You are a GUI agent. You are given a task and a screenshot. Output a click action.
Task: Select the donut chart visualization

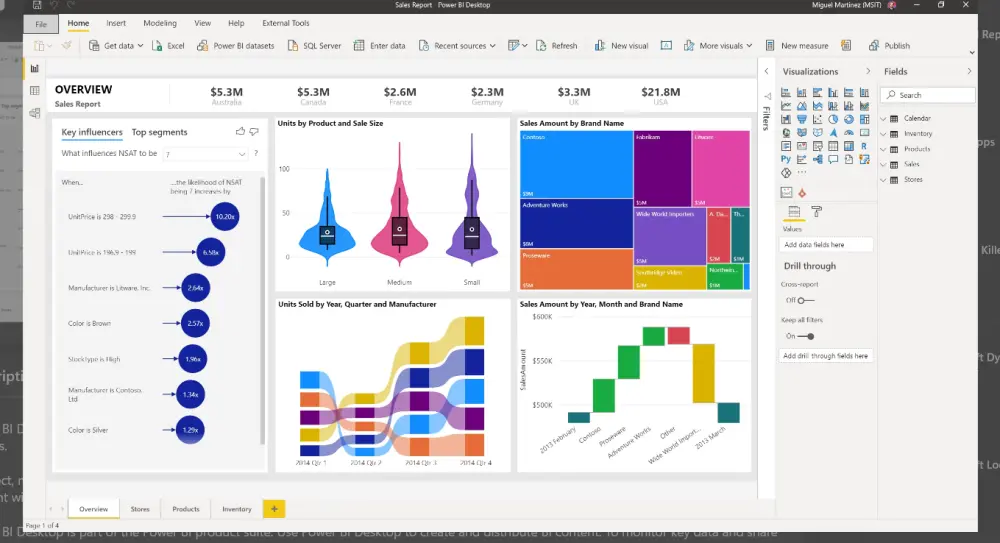[849, 119]
